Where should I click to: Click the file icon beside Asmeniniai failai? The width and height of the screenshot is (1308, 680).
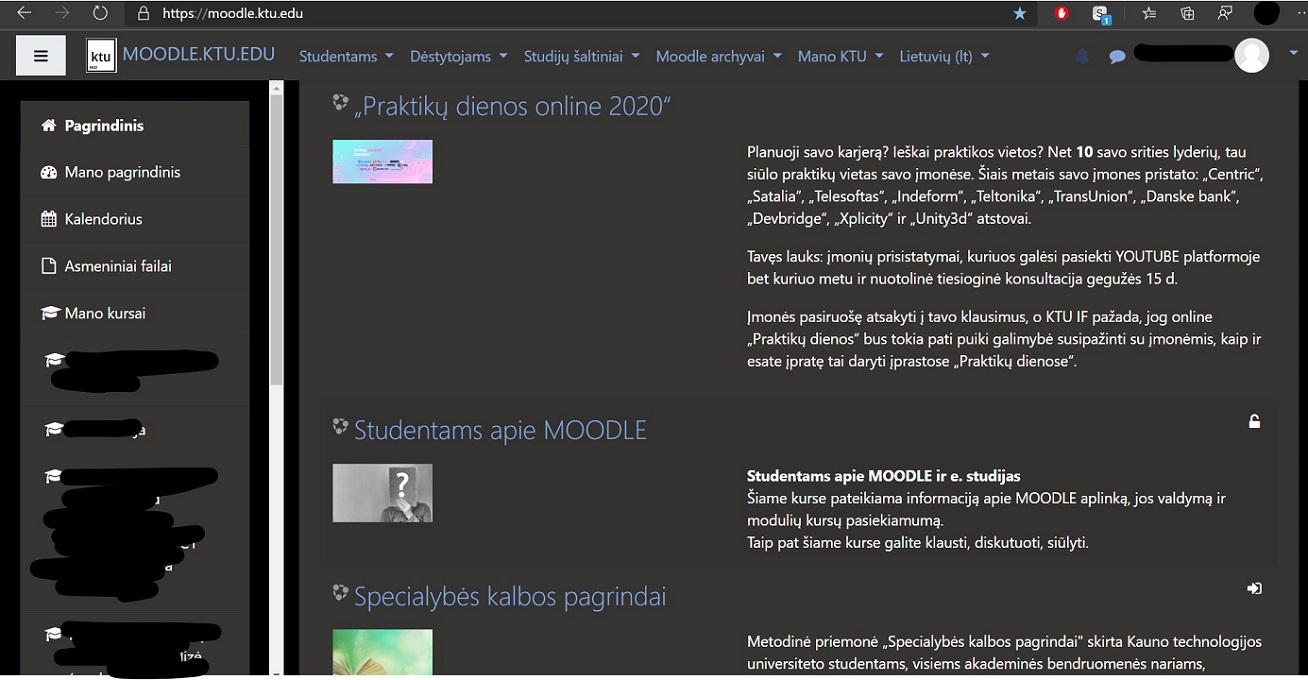(48, 266)
